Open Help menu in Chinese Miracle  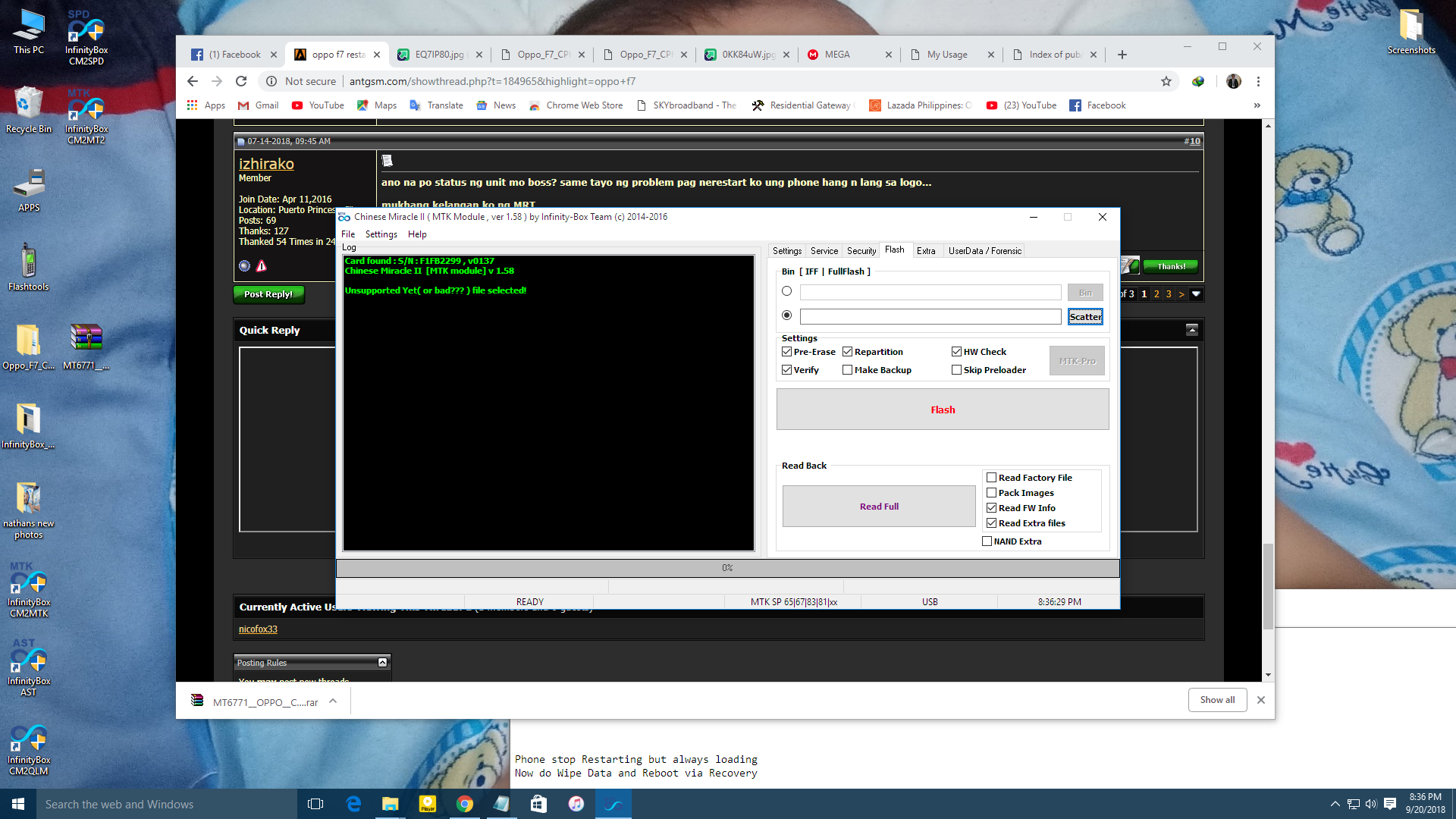coord(417,234)
